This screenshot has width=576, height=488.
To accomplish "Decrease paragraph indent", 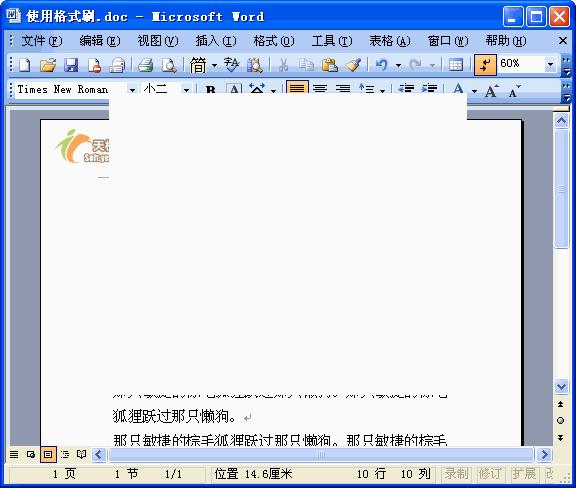I will 406,89.
